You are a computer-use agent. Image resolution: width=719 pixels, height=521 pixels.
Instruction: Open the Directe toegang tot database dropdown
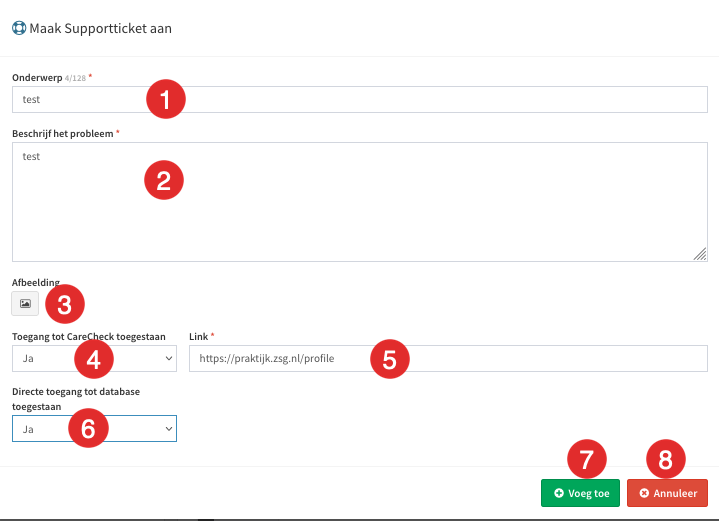94,429
